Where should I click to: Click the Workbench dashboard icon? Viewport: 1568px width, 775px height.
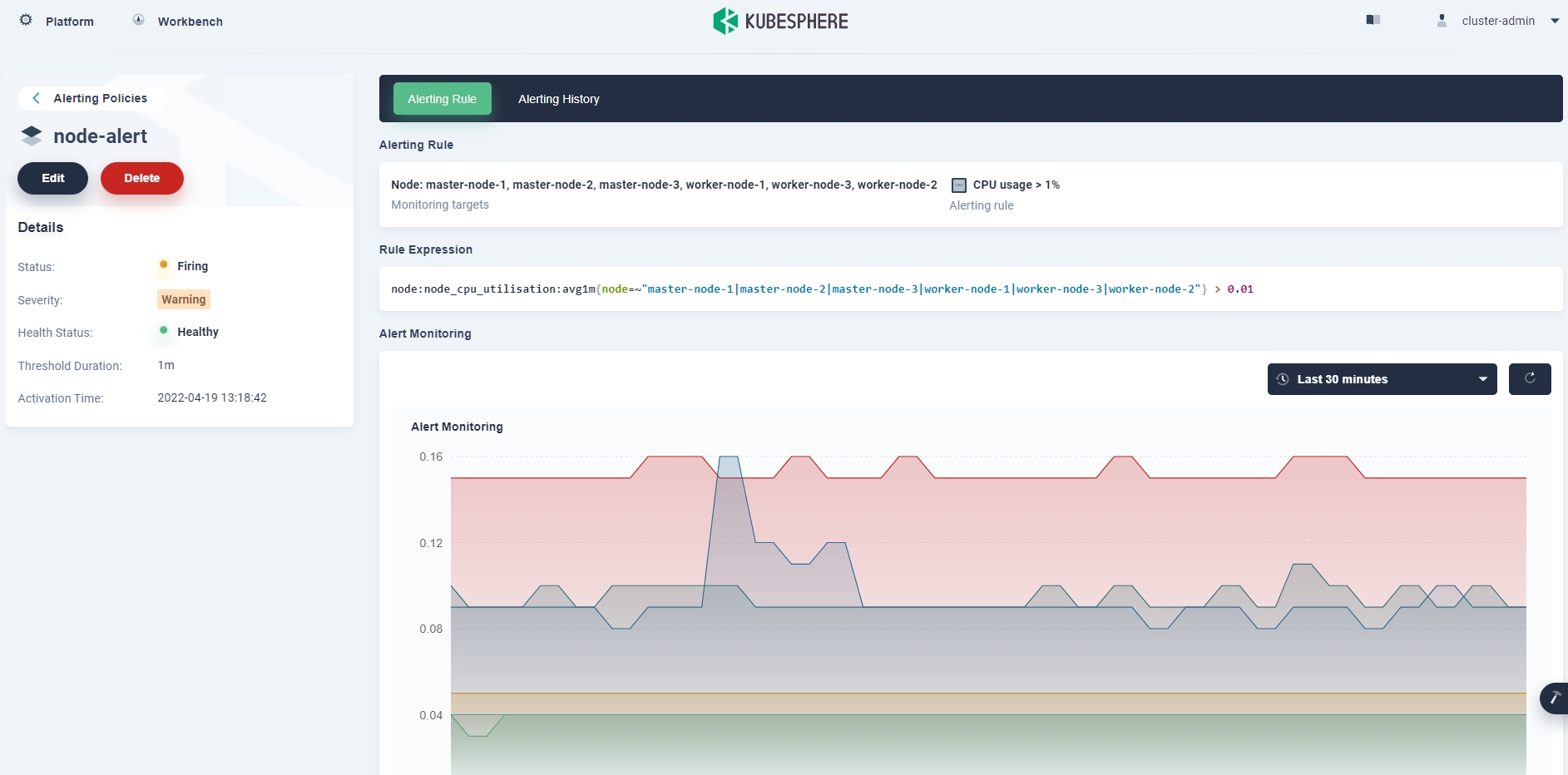139,20
